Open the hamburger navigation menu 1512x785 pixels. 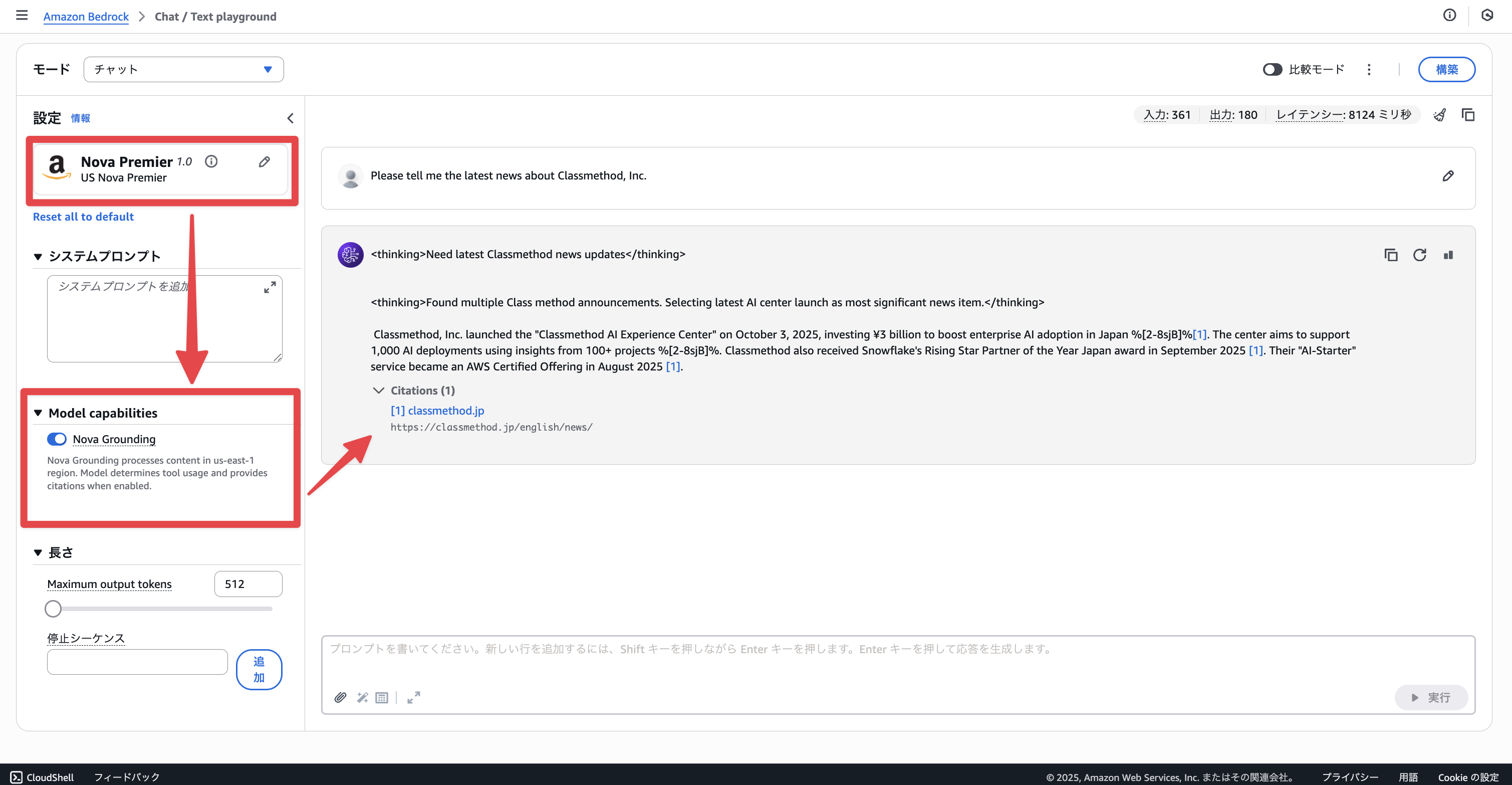pyautogui.click(x=22, y=16)
